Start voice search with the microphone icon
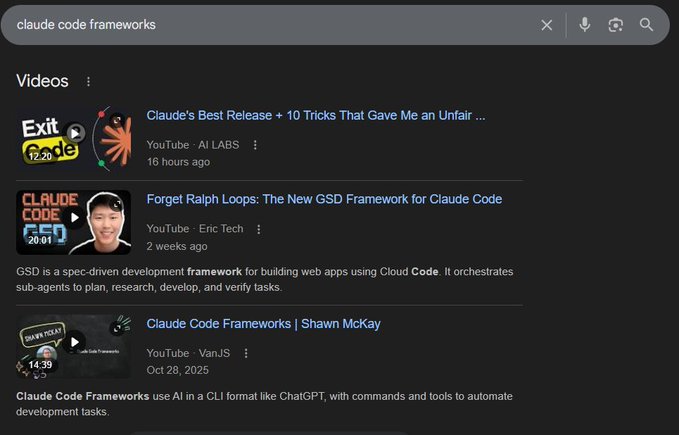 pyautogui.click(x=585, y=25)
